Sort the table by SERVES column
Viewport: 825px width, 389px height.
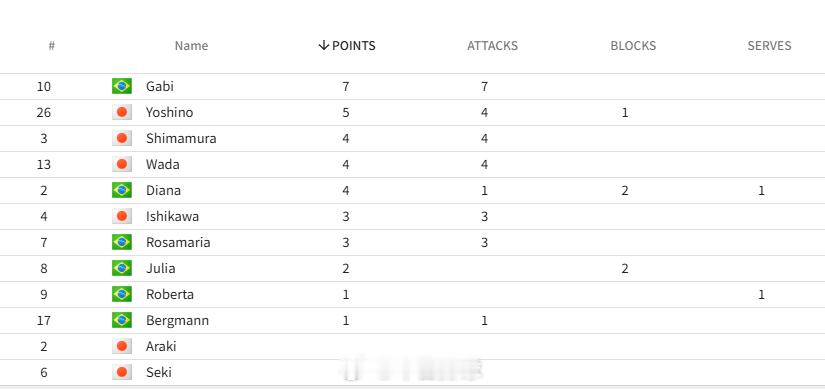[x=769, y=46]
